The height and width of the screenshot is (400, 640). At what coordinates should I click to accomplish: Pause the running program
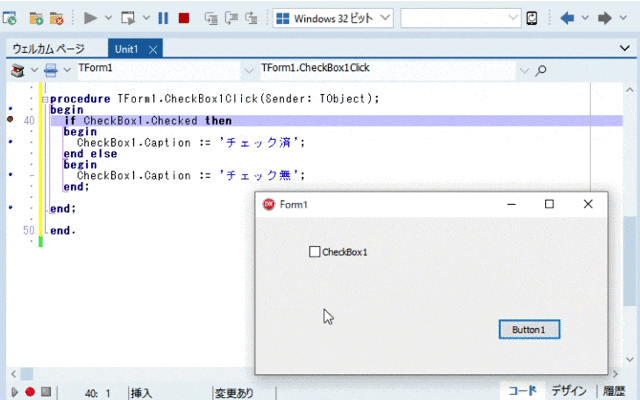[x=163, y=18]
